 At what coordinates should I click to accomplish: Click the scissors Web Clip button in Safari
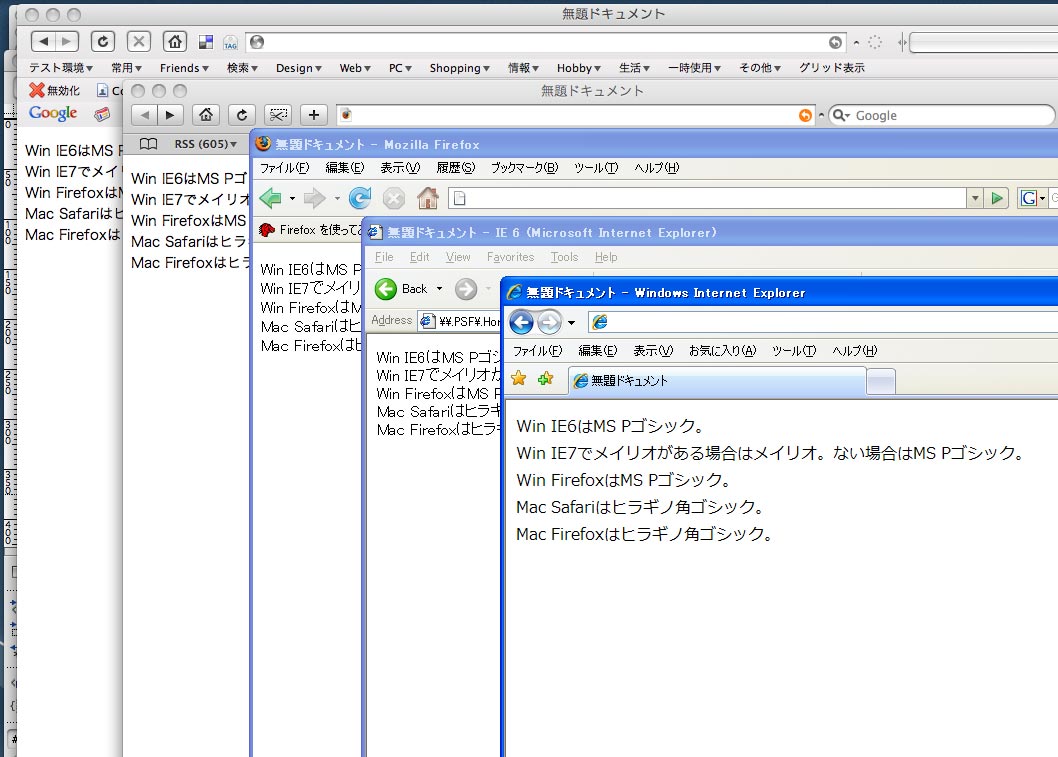click(278, 115)
